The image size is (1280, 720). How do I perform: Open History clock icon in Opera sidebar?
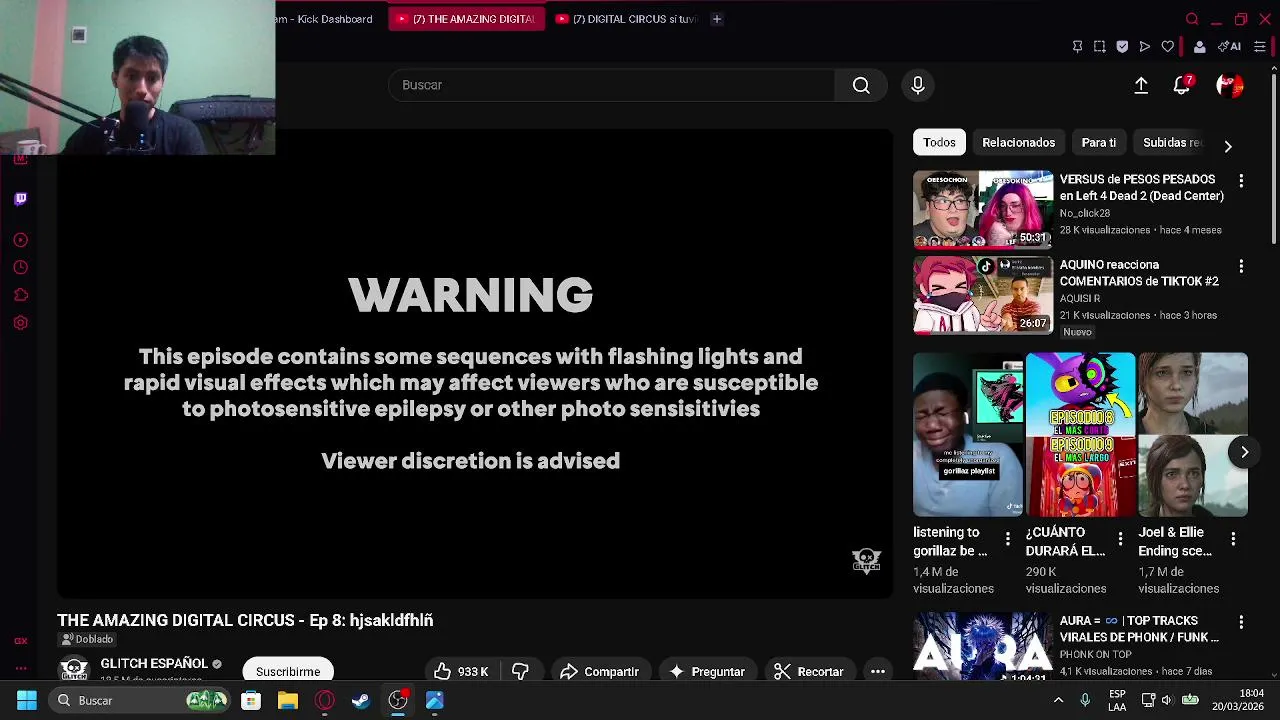tap(20, 267)
